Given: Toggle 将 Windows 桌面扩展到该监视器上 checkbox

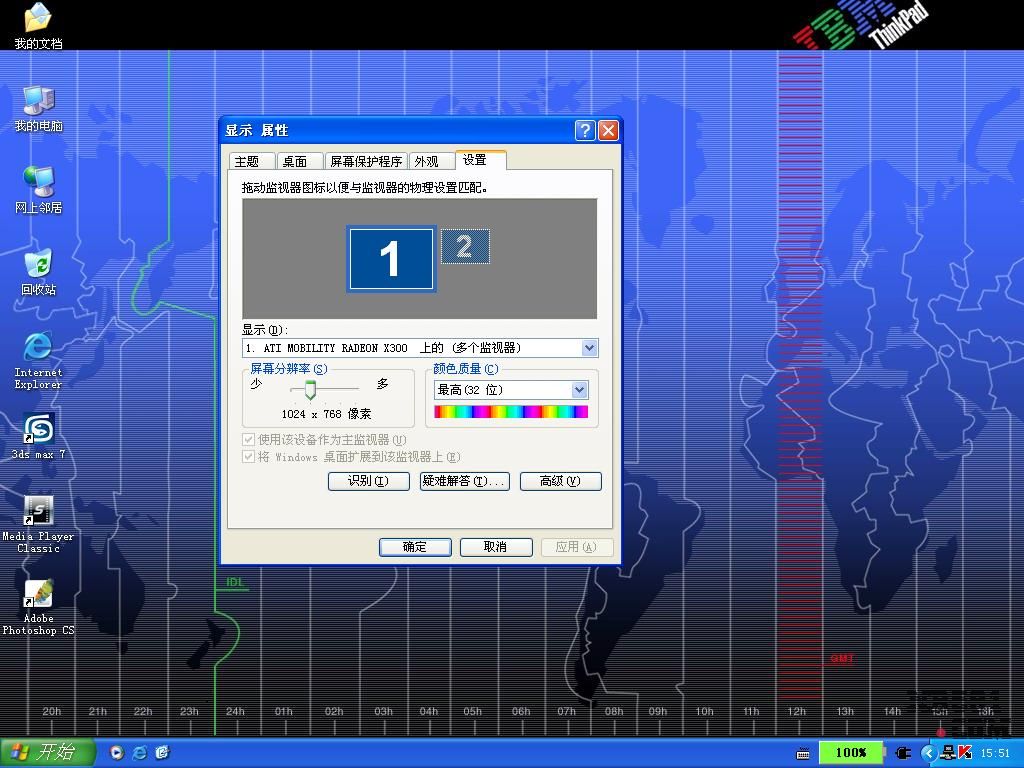Looking at the screenshot, I should [249, 456].
